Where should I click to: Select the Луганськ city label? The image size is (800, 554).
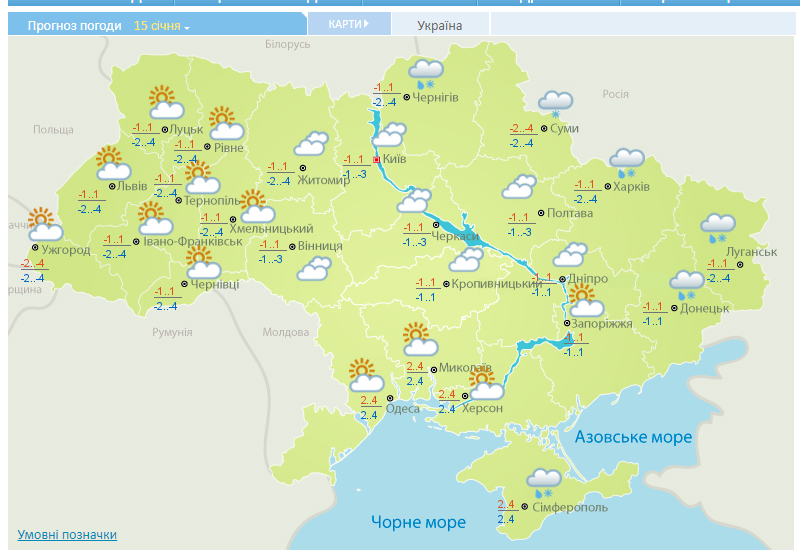pos(752,251)
